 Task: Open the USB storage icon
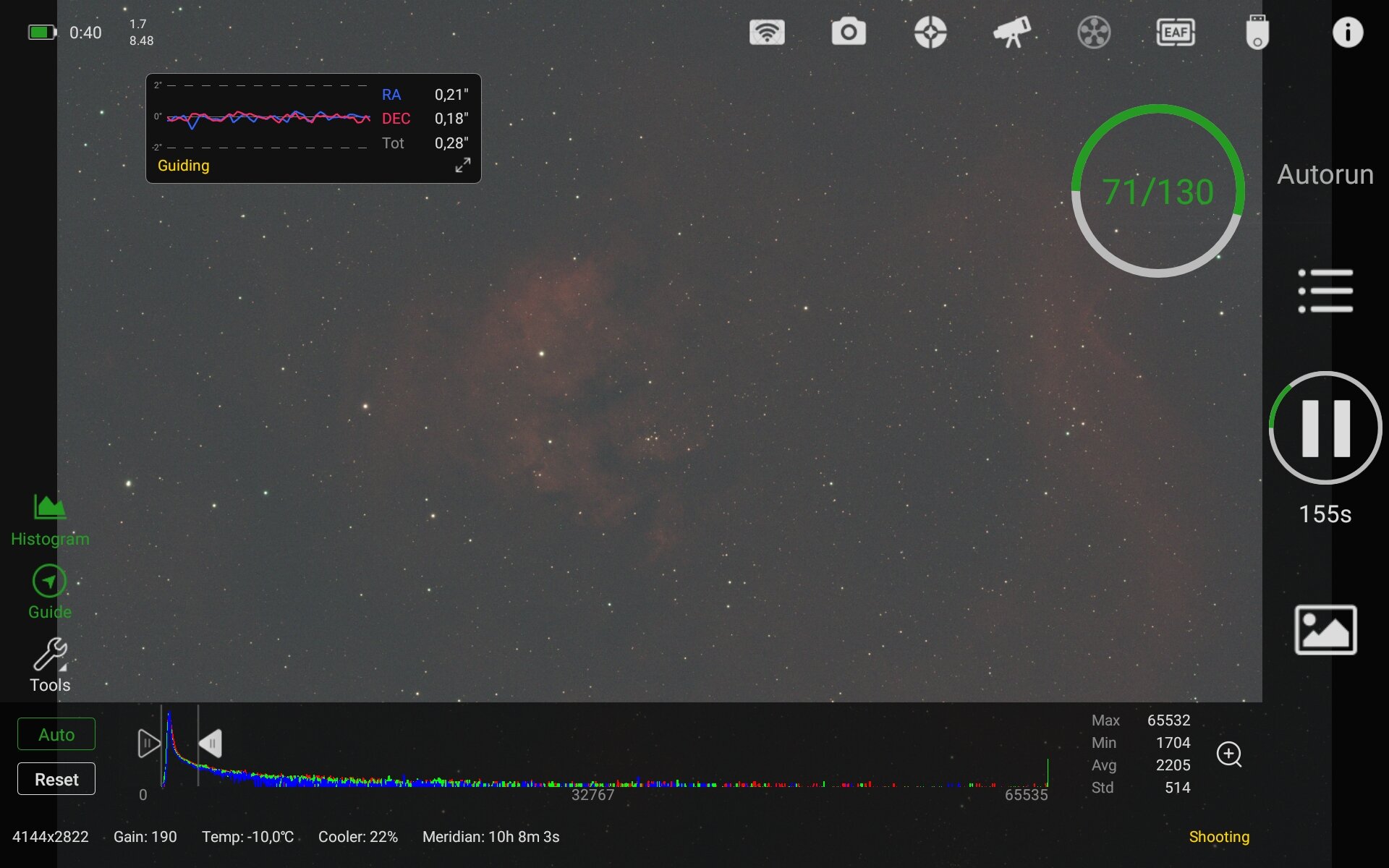pyautogui.click(x=1257, y=33)
